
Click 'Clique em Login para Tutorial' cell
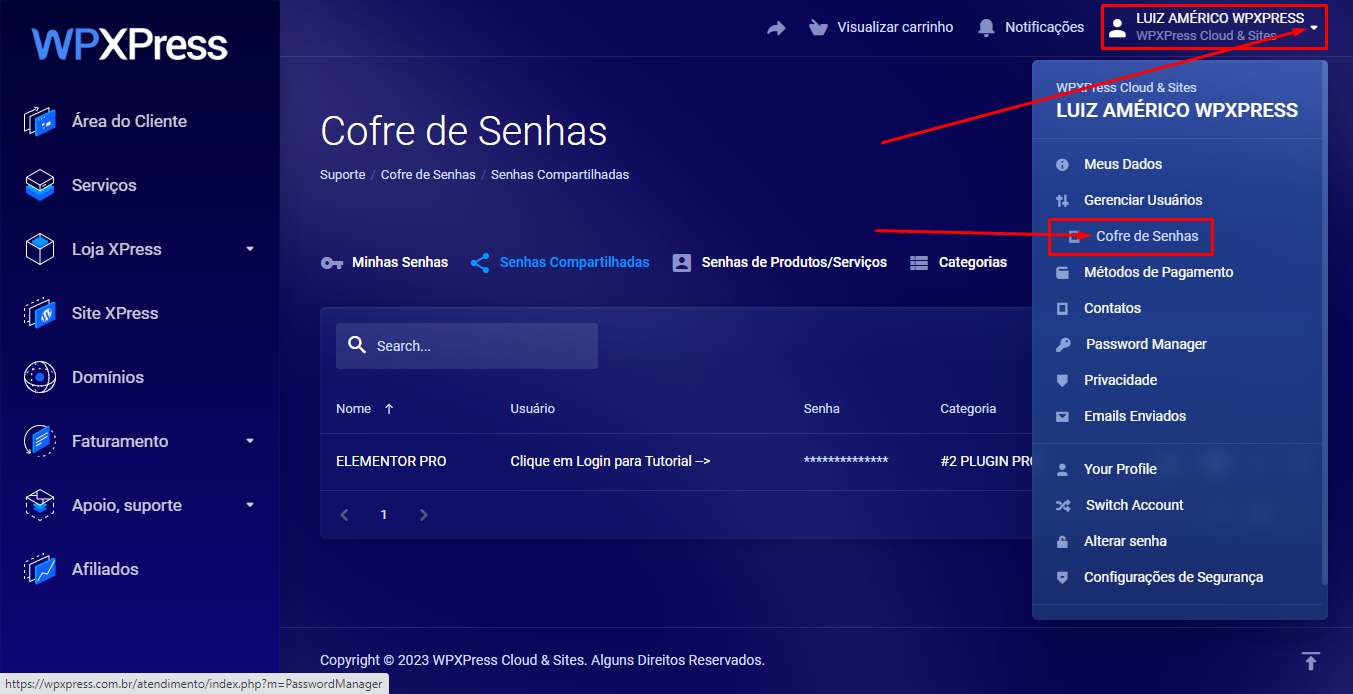coord(610,461)
